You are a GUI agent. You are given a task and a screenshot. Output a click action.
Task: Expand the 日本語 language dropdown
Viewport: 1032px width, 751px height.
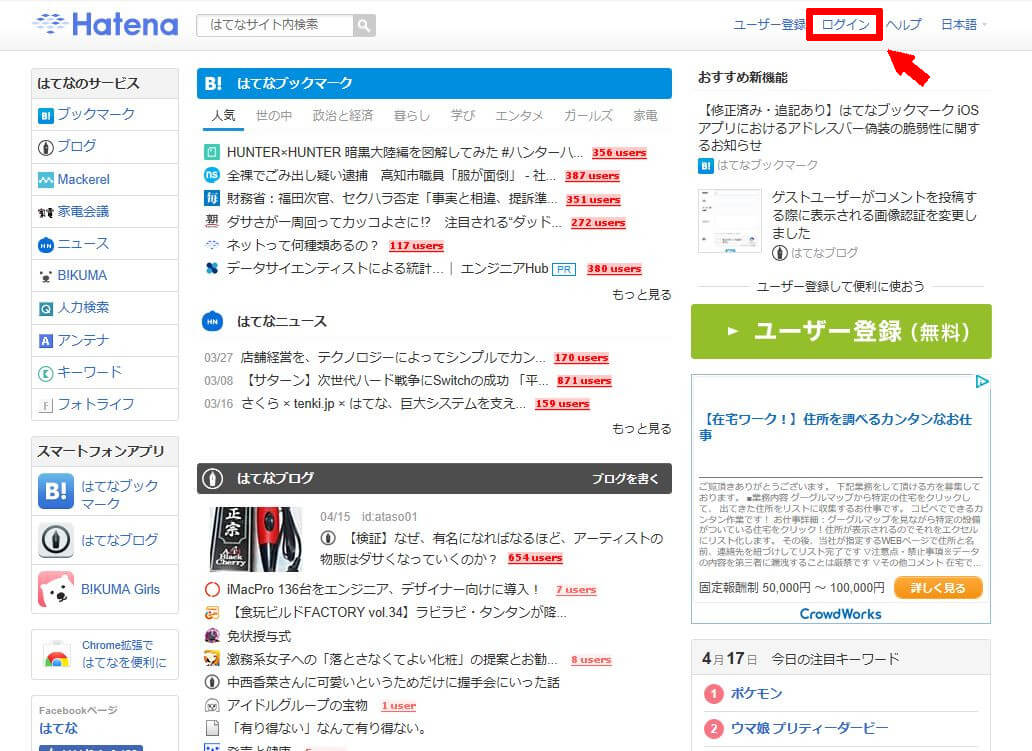[964, 25]
